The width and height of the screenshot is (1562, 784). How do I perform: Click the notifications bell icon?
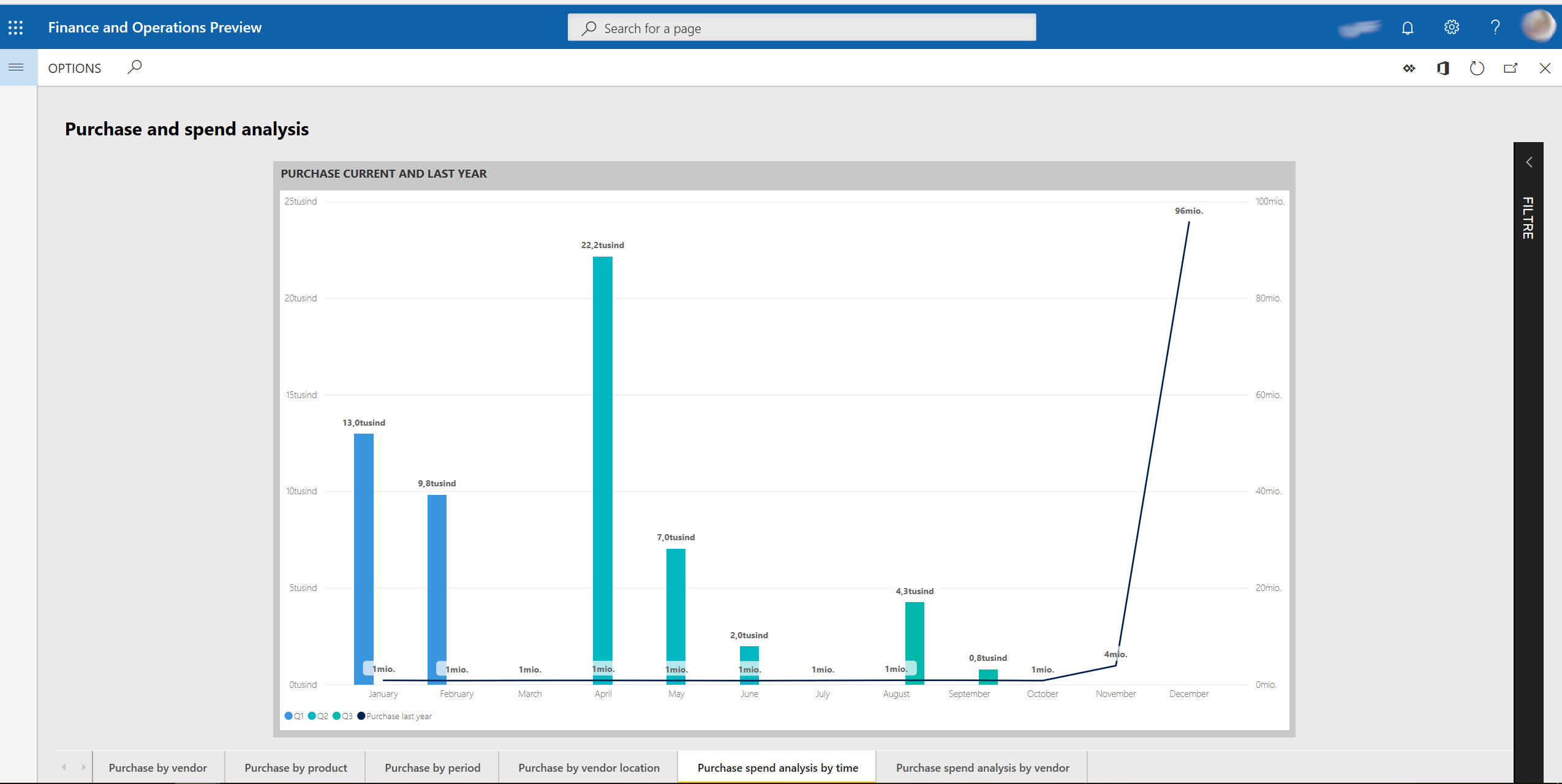[1407, 27]
